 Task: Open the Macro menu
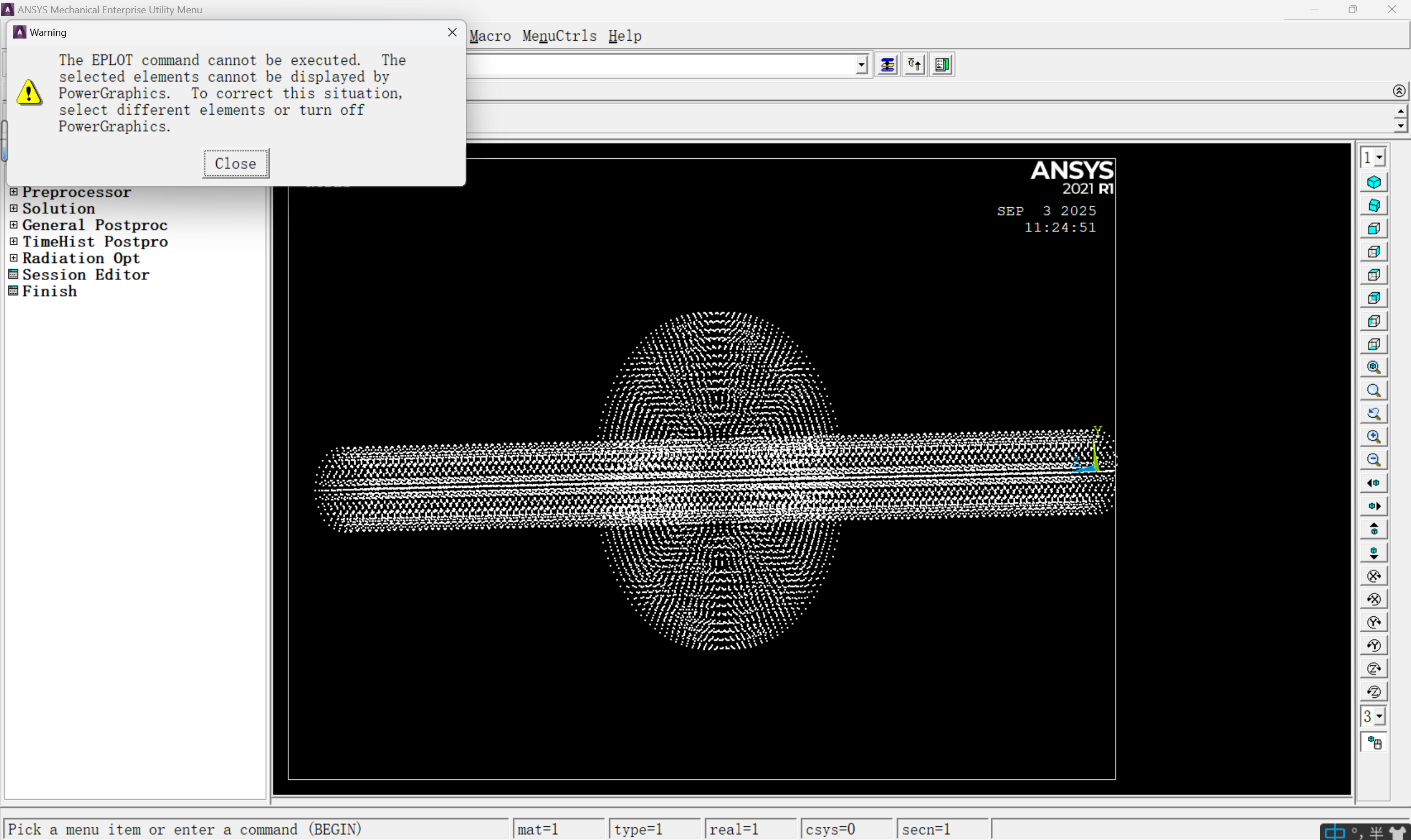pyautogui.click(x=490, y=36)
